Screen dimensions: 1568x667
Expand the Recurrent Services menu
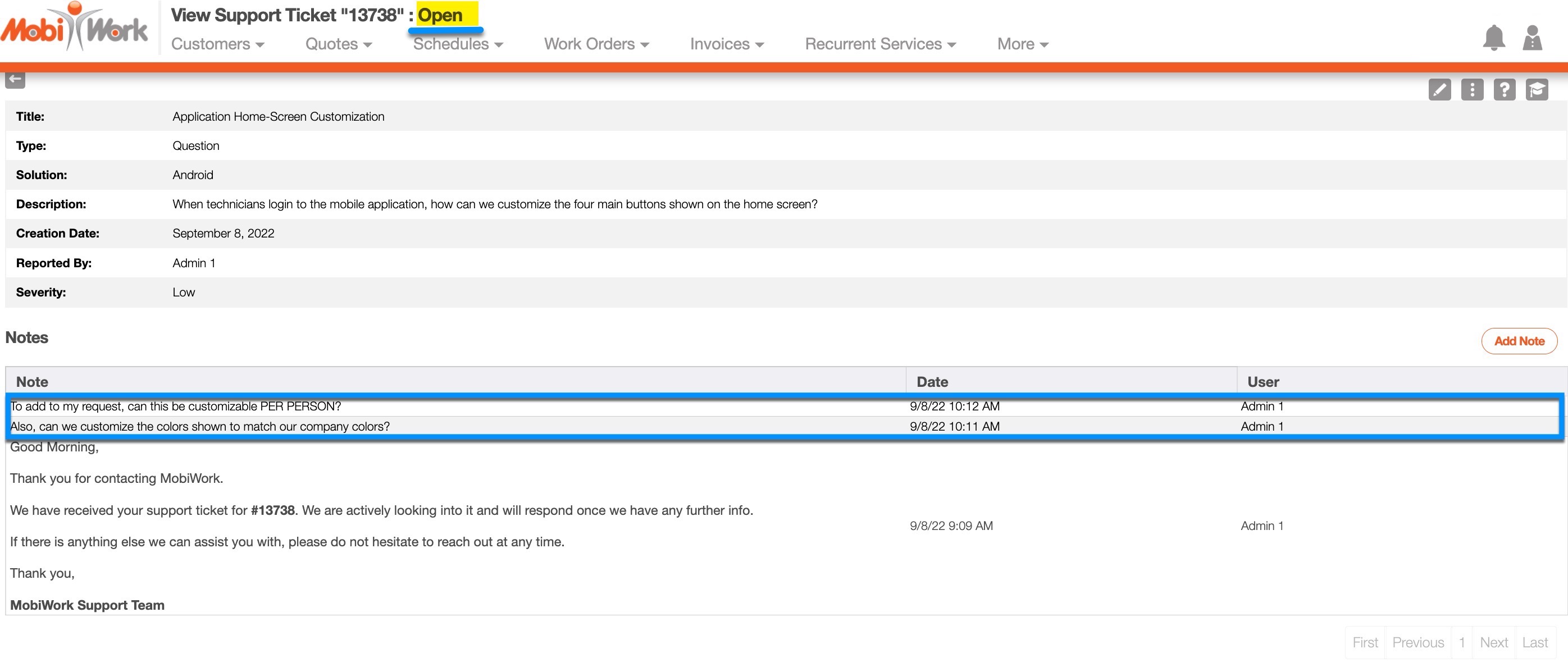tap(880, 44)
